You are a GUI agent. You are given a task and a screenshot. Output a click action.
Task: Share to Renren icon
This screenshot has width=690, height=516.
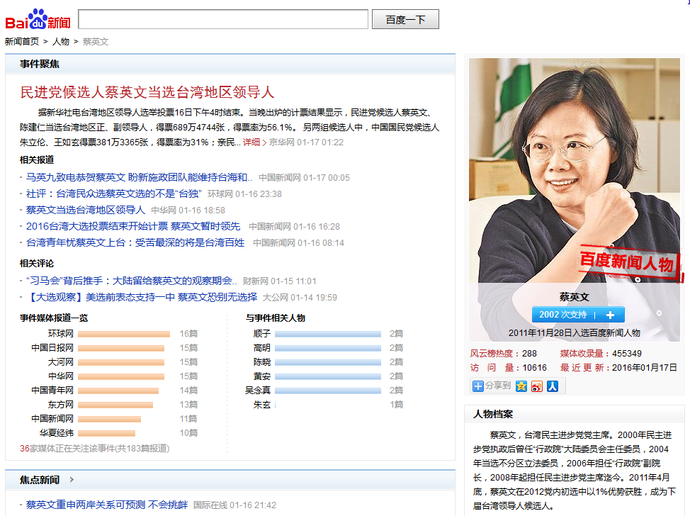tap(553, 386)
